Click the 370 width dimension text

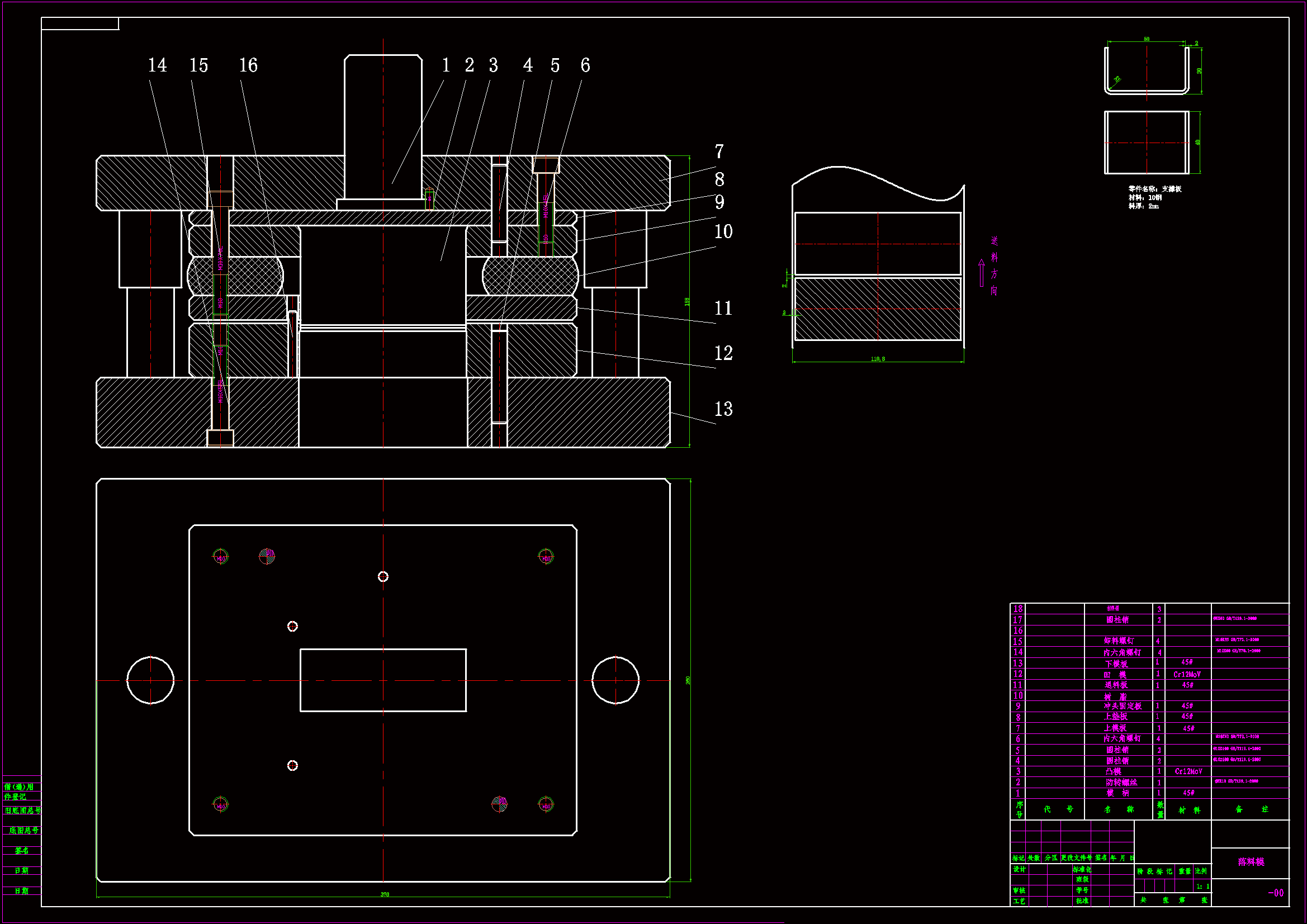[x=385, y=894]
